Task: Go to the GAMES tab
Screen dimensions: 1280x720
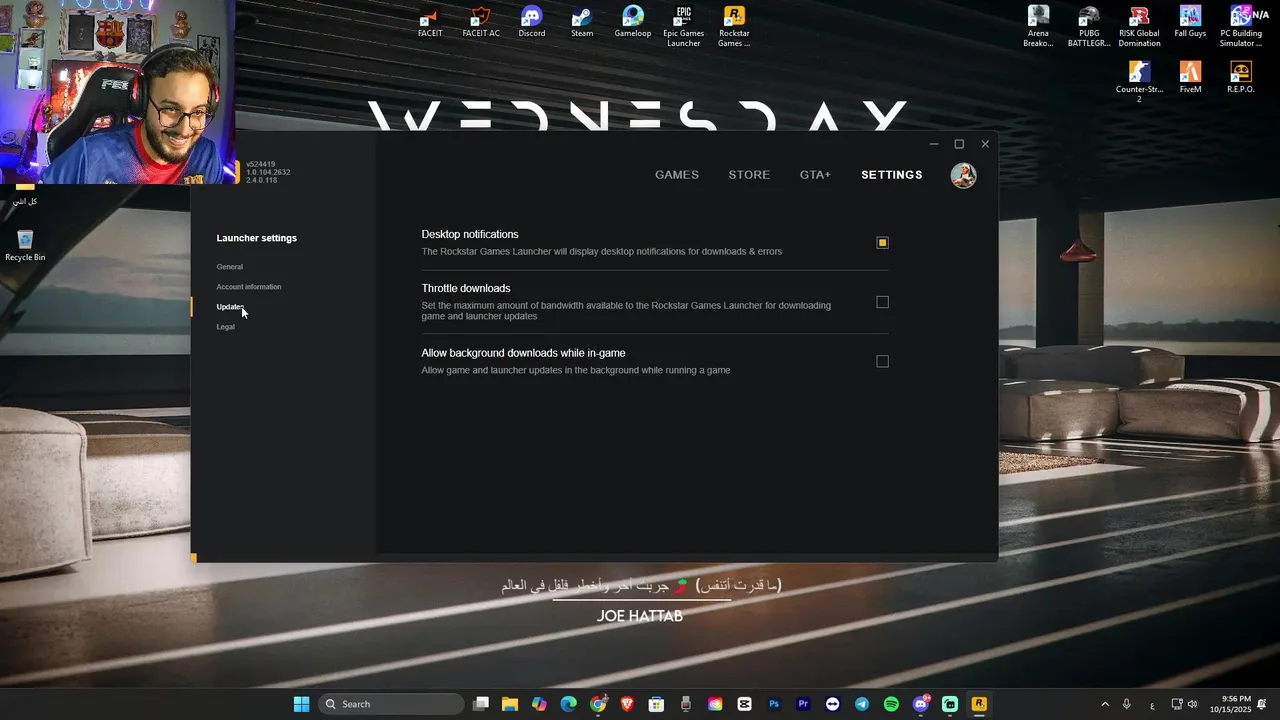Action: (x=677, y=175)
